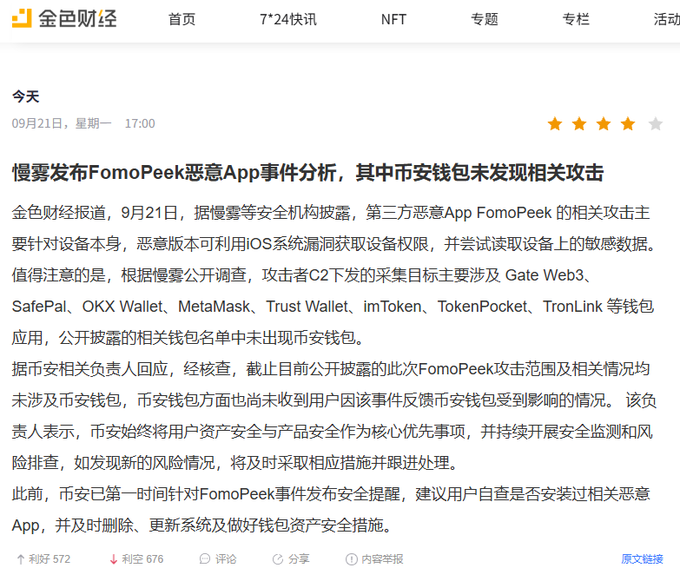The width and height of the screenshot is (680, 588).
Task: Click the 内容举报 warning icon
Action: click(351, 559)
